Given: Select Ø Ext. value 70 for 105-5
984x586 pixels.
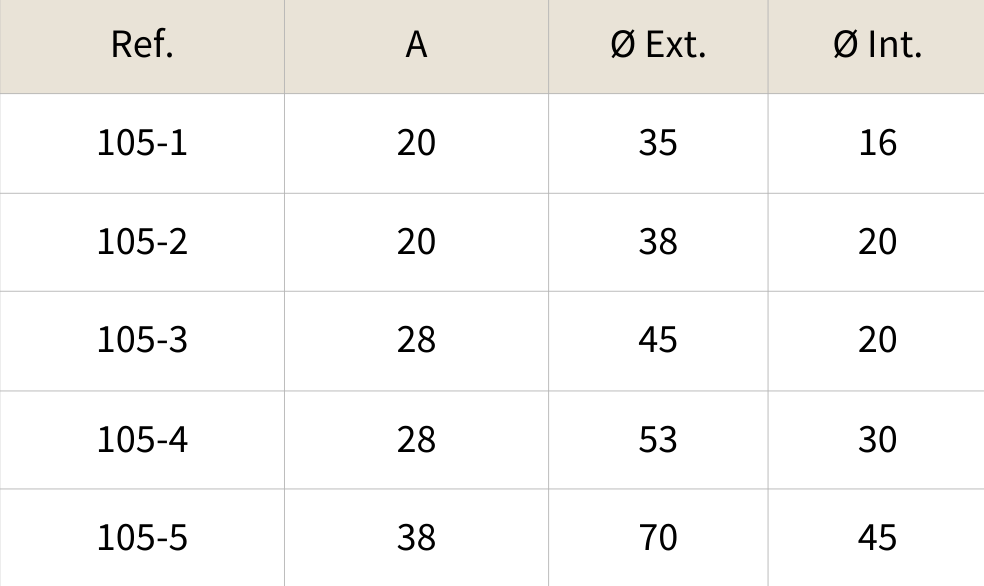Looking at the screenshot, I should pyautogui.click(x=658, y=538).
